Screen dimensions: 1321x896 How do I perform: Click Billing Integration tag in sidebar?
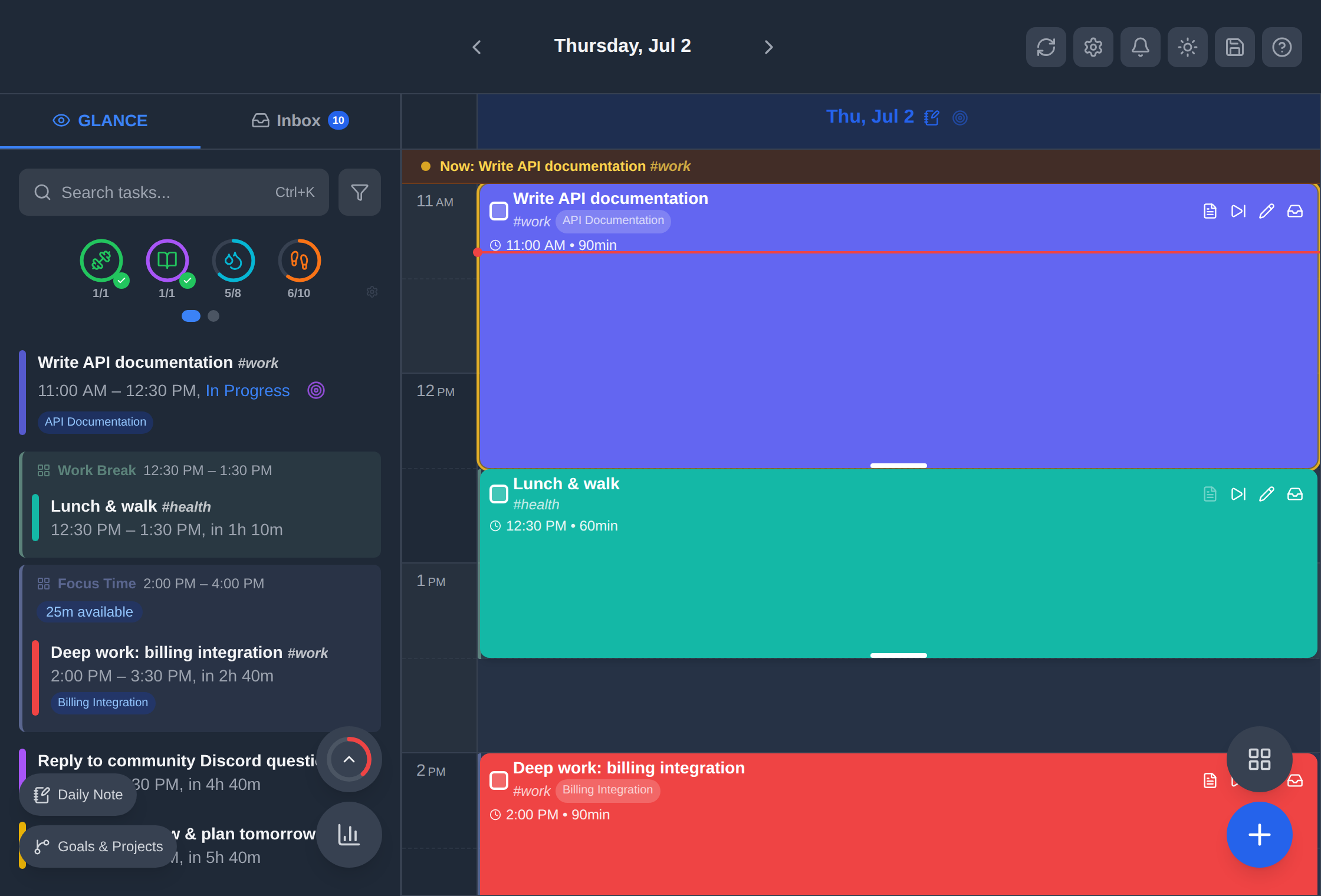(103, 703)
